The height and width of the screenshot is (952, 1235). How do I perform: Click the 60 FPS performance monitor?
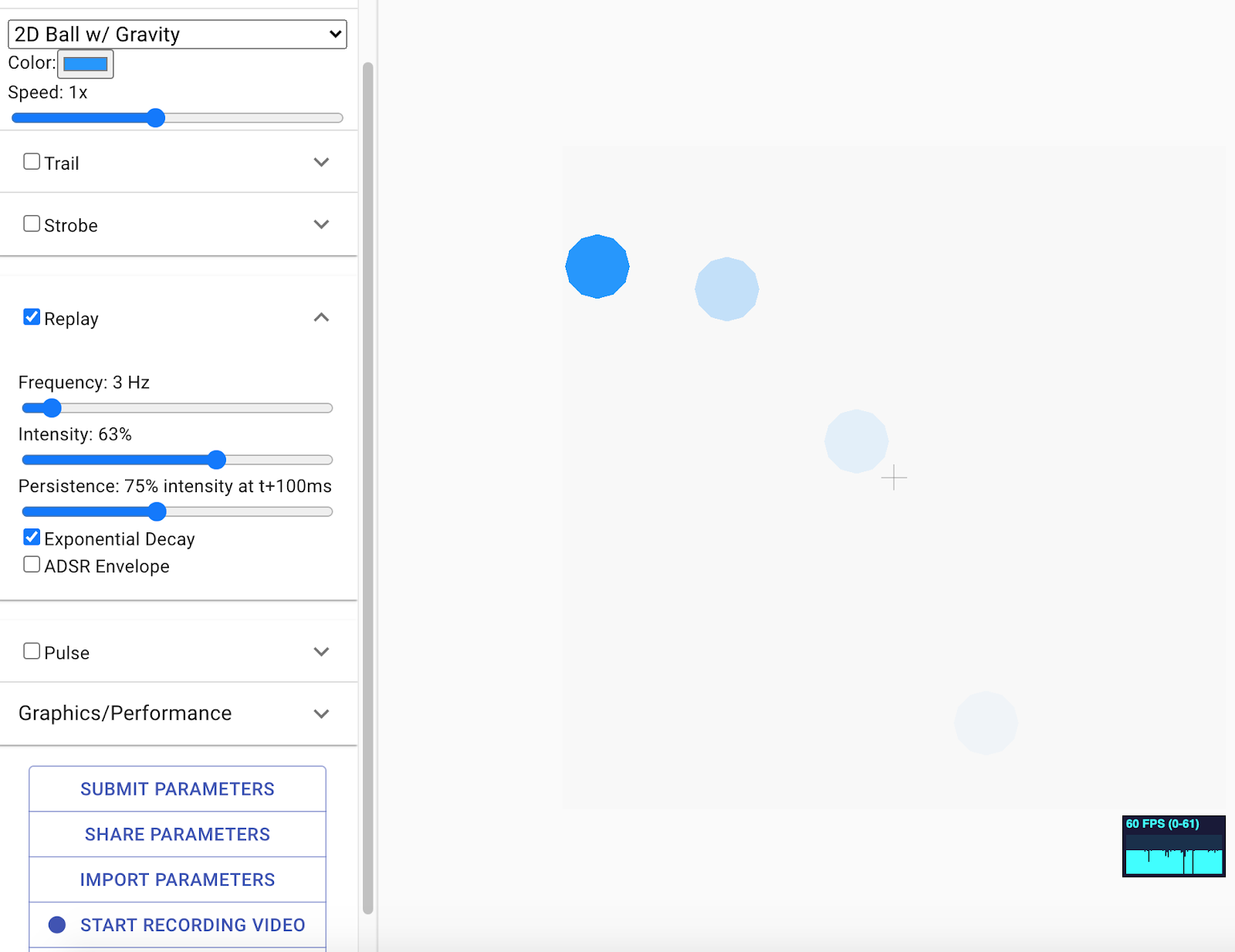1174,846
